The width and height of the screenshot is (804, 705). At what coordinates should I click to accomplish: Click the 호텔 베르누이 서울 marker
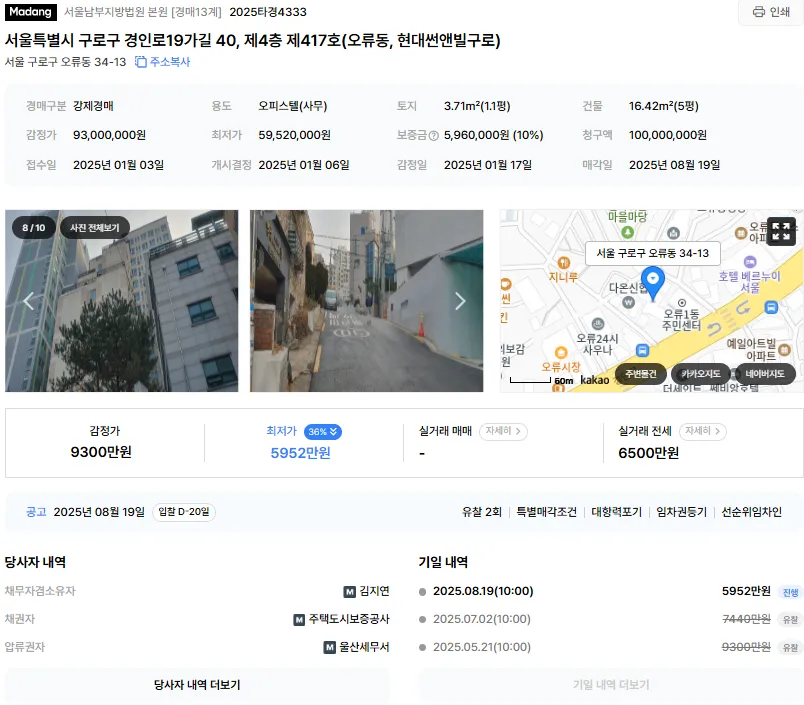coord(750,262)
